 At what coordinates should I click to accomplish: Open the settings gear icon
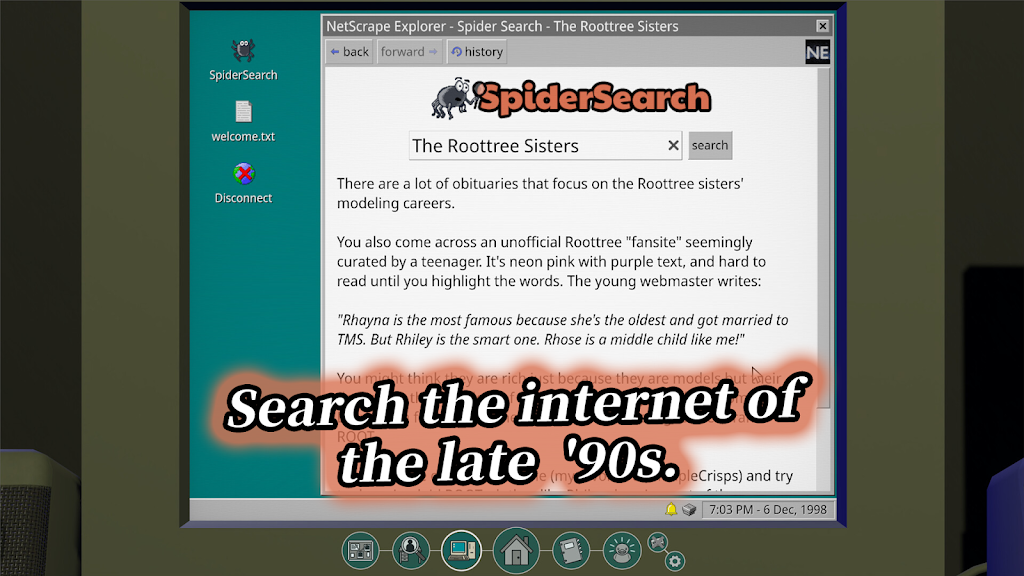point(675,561)
